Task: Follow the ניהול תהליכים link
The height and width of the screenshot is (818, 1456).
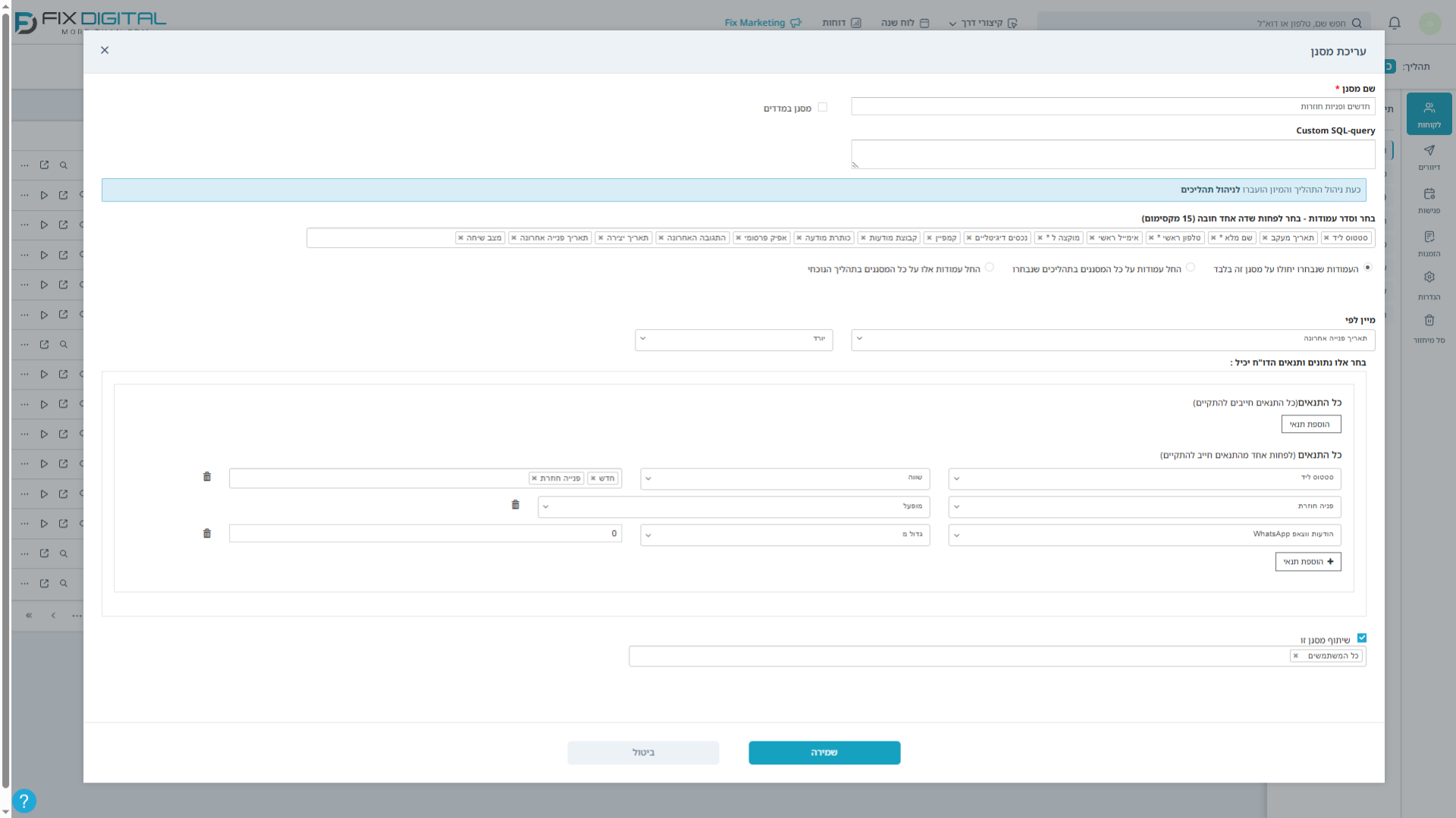Action: pos(1210,190)
